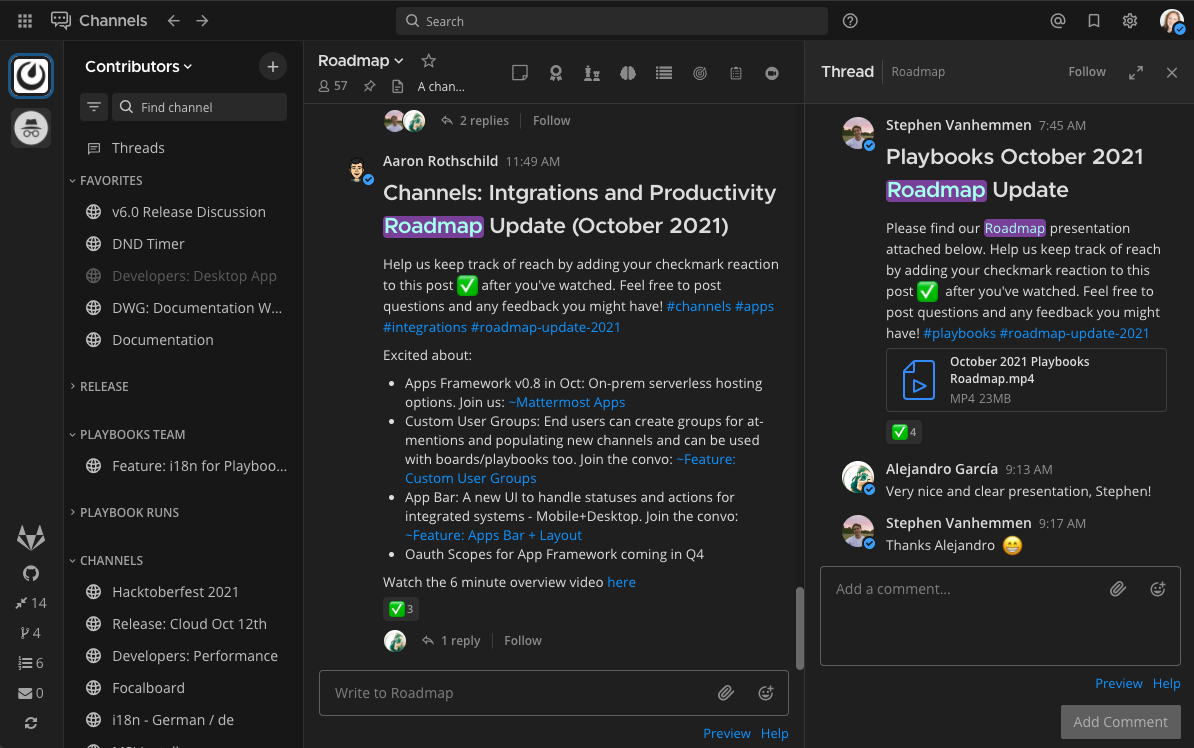Viewport: 1194px width, 748px height.
Task: Start a video call from the channel header
Action: (772, 72)
